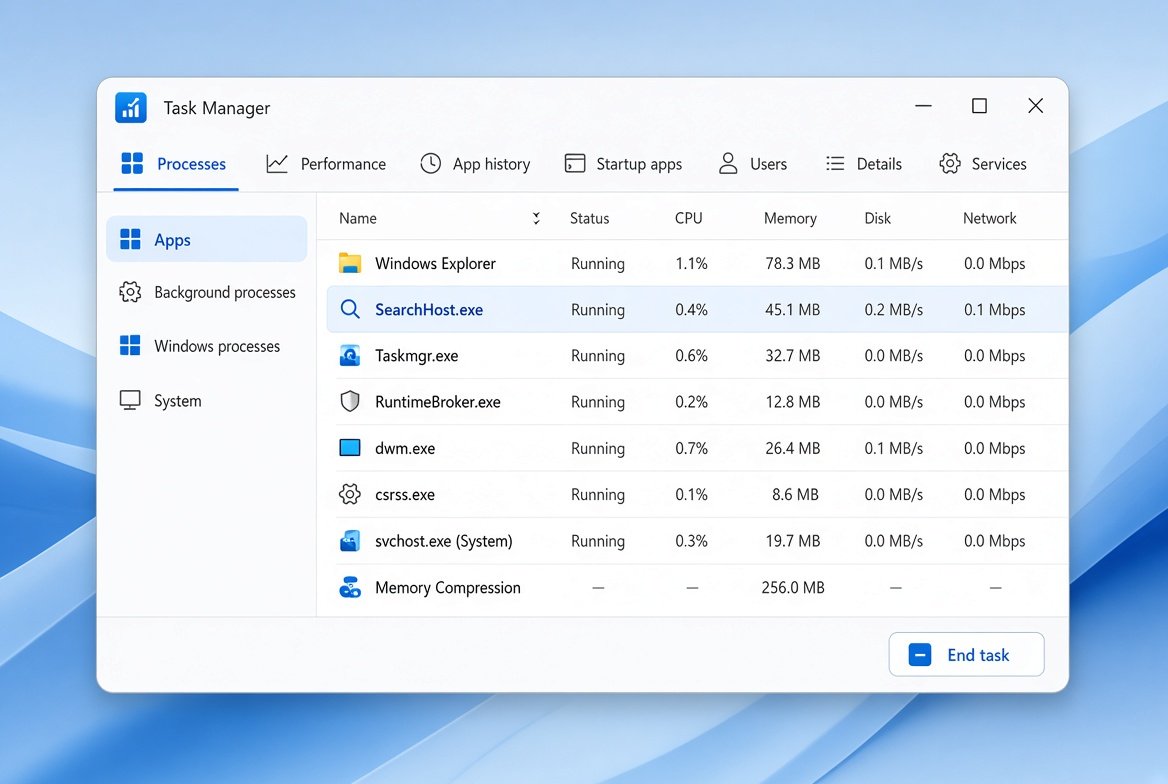
Task: Open the App history tab
Action: tap(475, 164)
